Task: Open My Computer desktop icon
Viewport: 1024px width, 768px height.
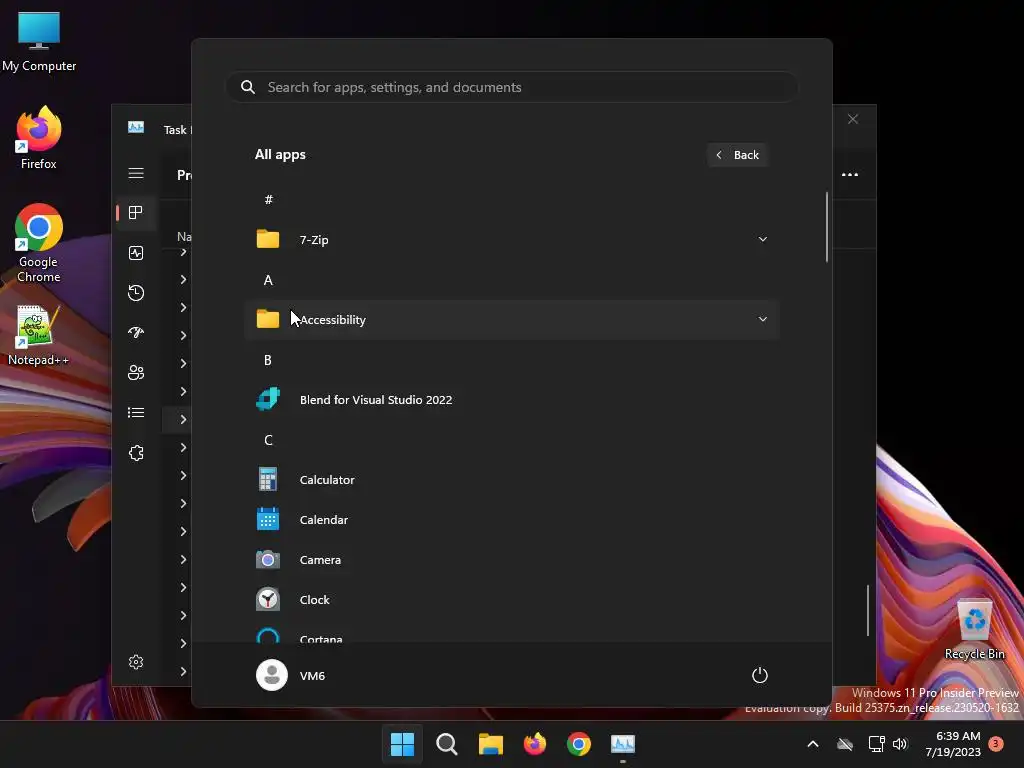Action: coord(39,41)
